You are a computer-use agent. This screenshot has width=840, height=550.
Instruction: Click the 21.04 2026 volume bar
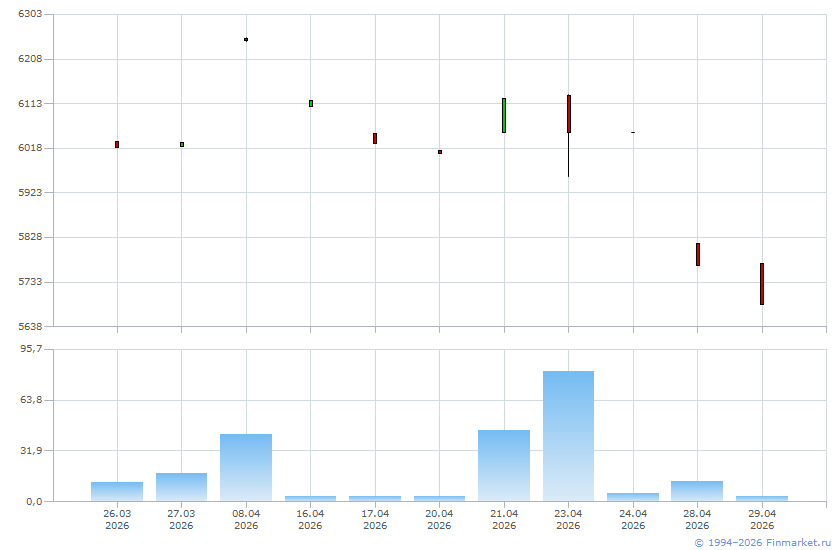click(x=504, y=465)
